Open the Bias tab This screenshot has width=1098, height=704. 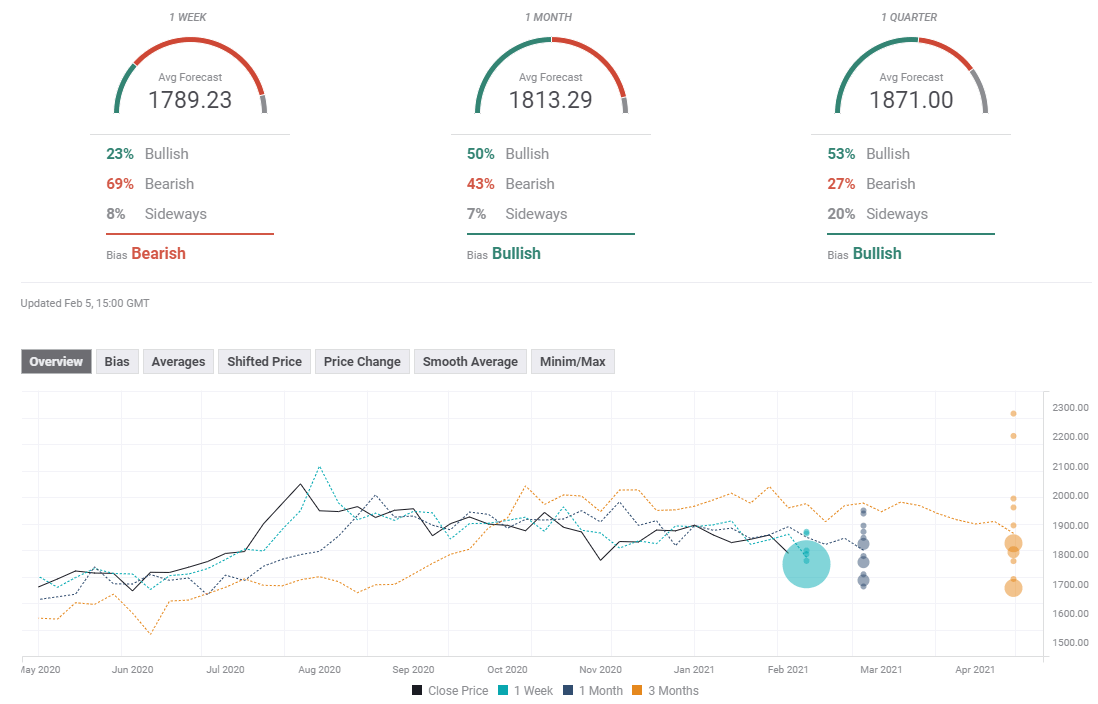(117, 362)
